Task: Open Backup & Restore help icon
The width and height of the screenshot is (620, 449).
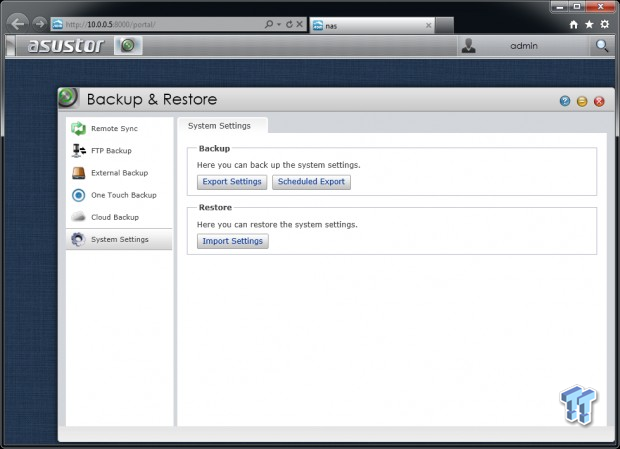Action: pos(565,101)
